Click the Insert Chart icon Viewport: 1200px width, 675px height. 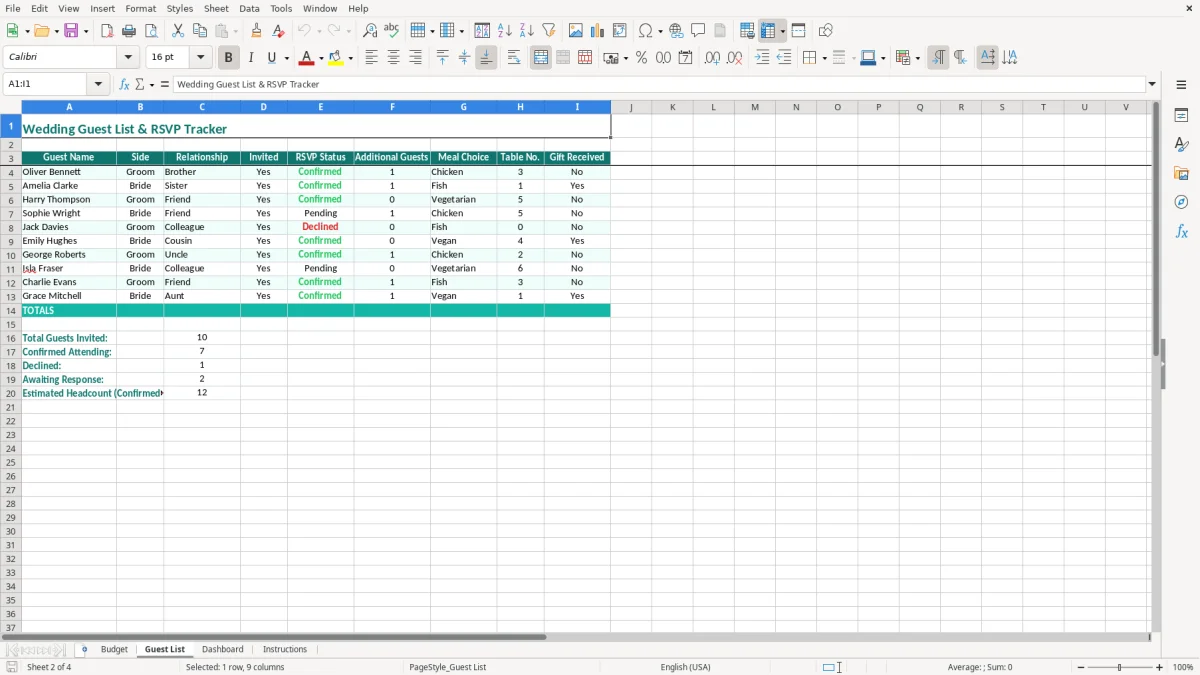[x=597, y=31]
